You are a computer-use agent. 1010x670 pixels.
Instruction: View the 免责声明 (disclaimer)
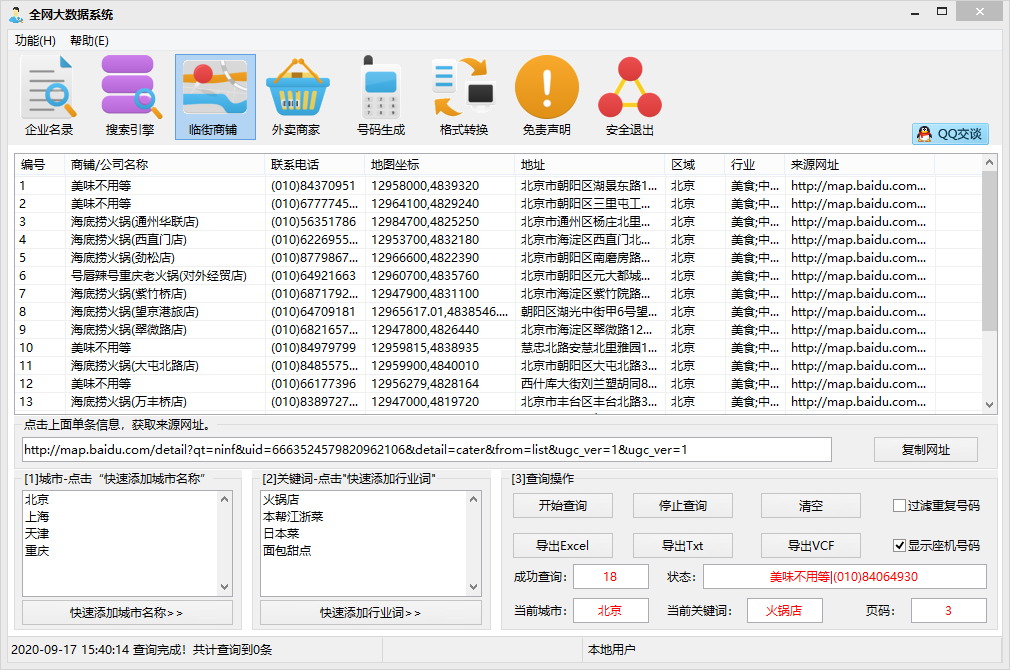tap(546, 96)
